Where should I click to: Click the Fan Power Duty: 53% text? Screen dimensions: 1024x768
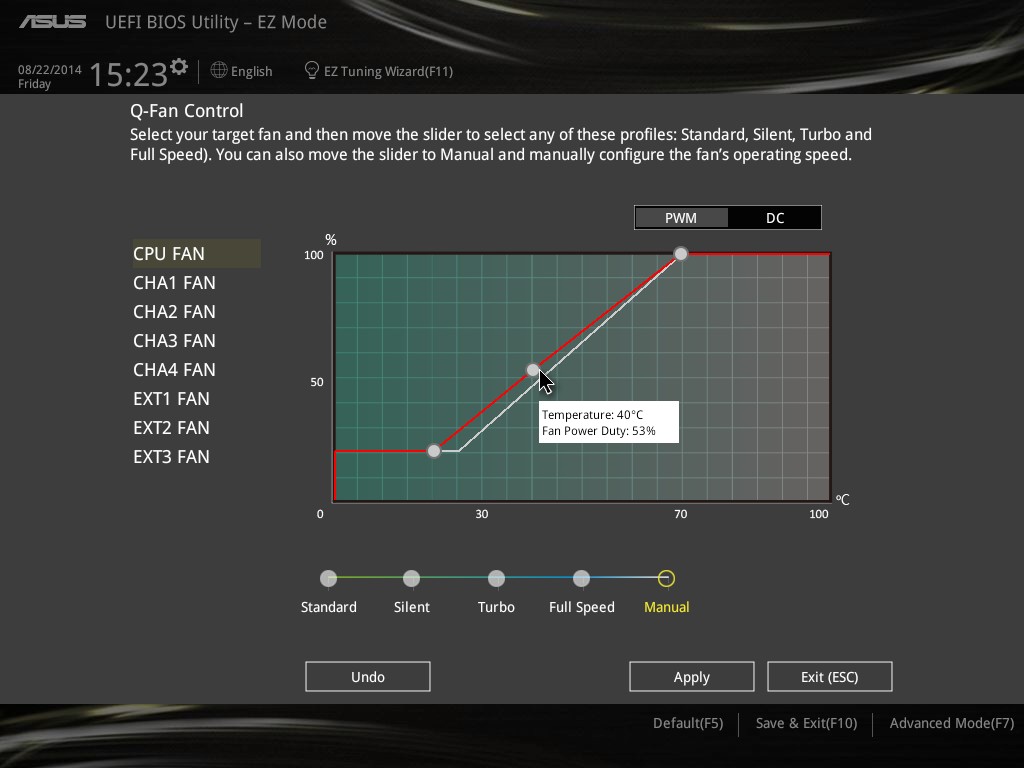click(x=599, y=431)
